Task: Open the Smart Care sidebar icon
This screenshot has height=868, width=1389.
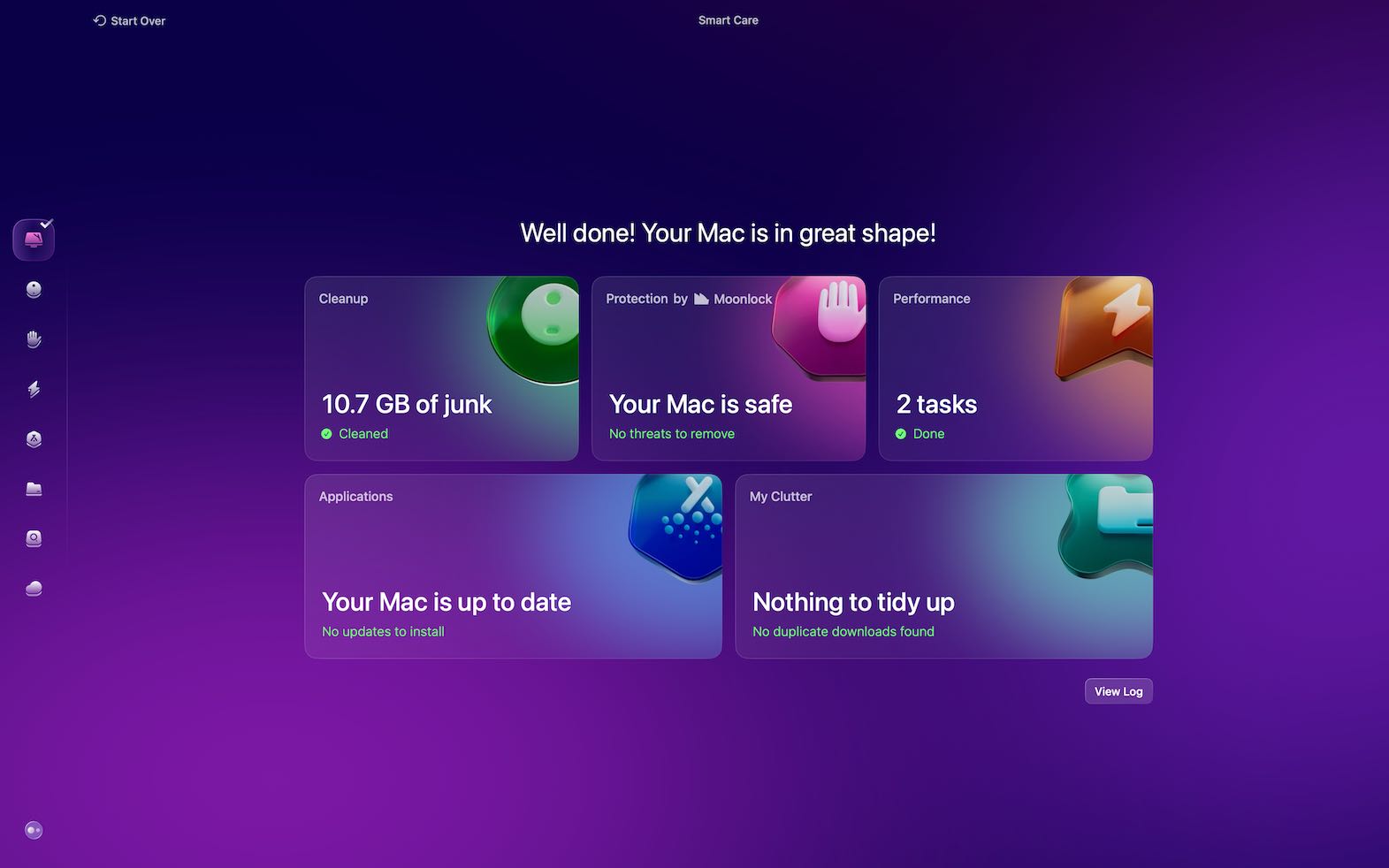Action: click(x=34, y=240)
